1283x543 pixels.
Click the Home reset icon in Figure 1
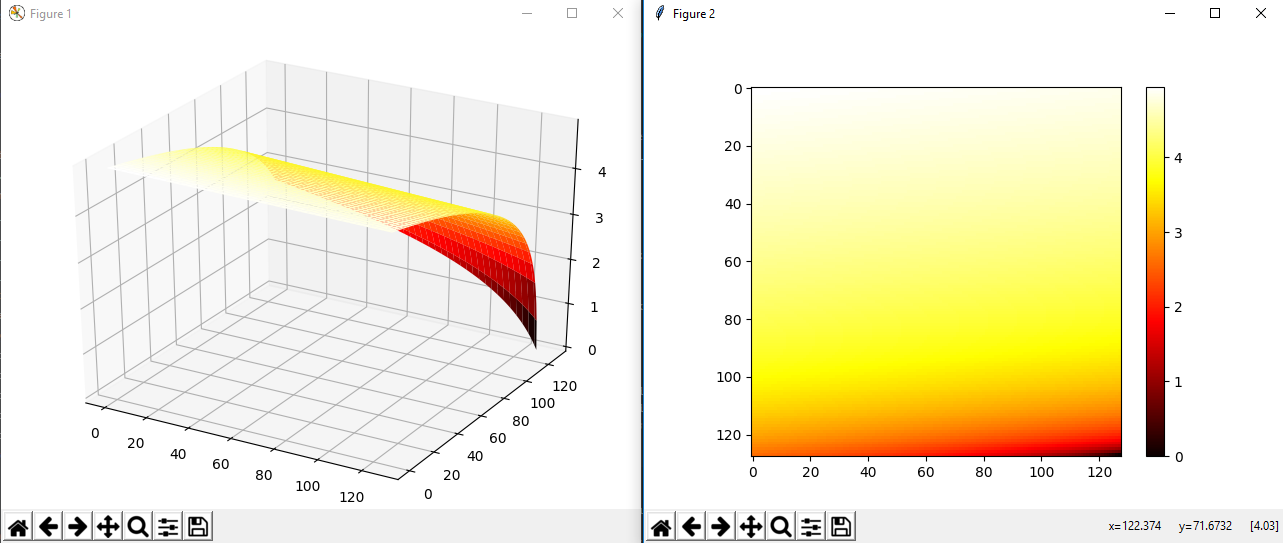click(x=18, y=526)
